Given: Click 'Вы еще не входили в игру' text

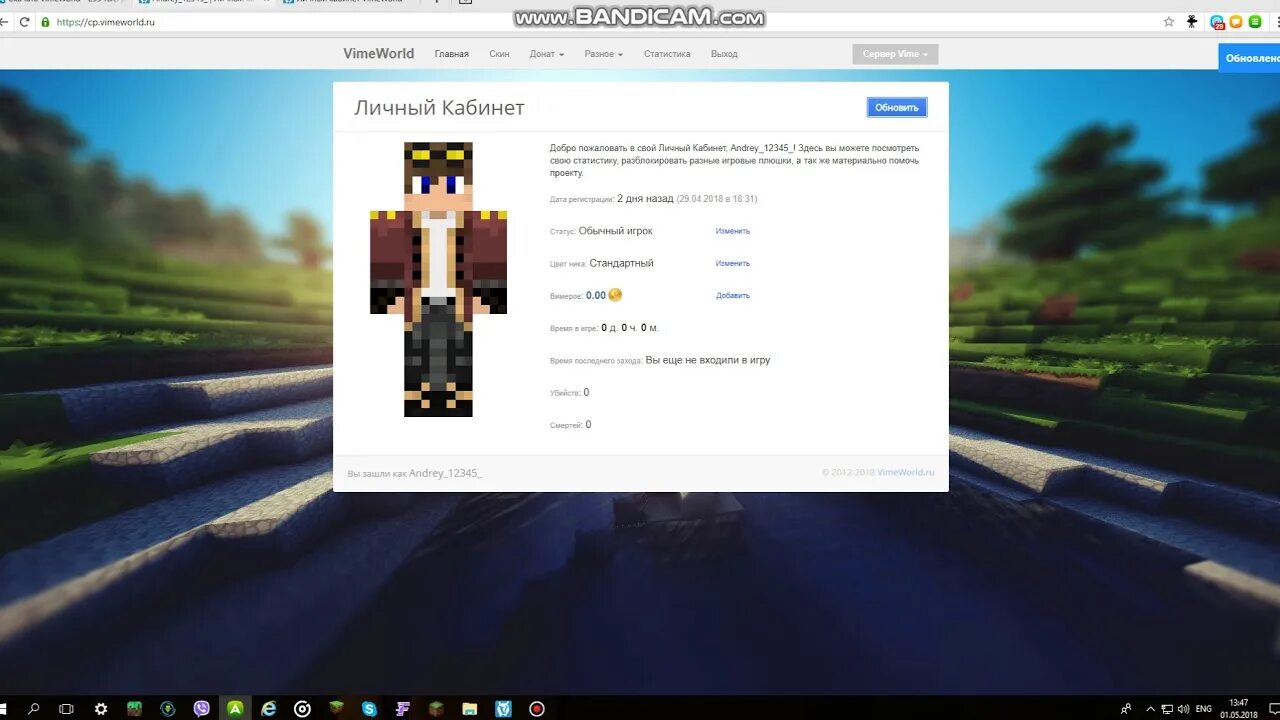Looking at the screenshot, I should click(708, 360).
